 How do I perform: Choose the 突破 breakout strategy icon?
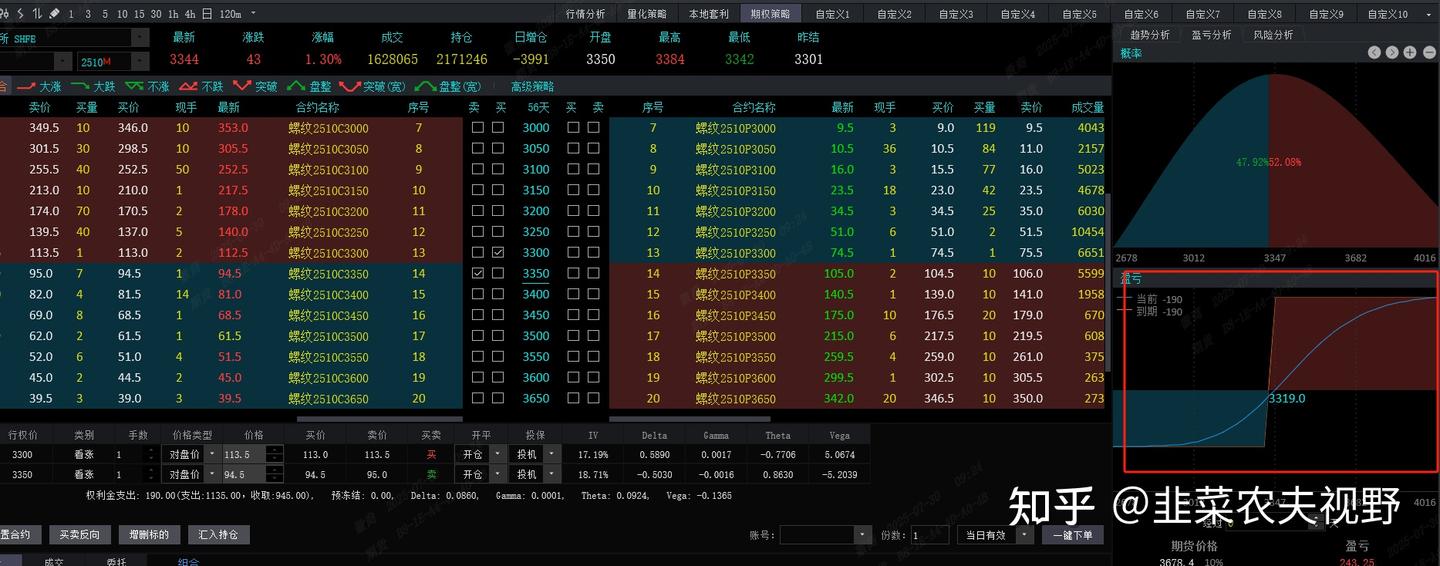[255, 87]
